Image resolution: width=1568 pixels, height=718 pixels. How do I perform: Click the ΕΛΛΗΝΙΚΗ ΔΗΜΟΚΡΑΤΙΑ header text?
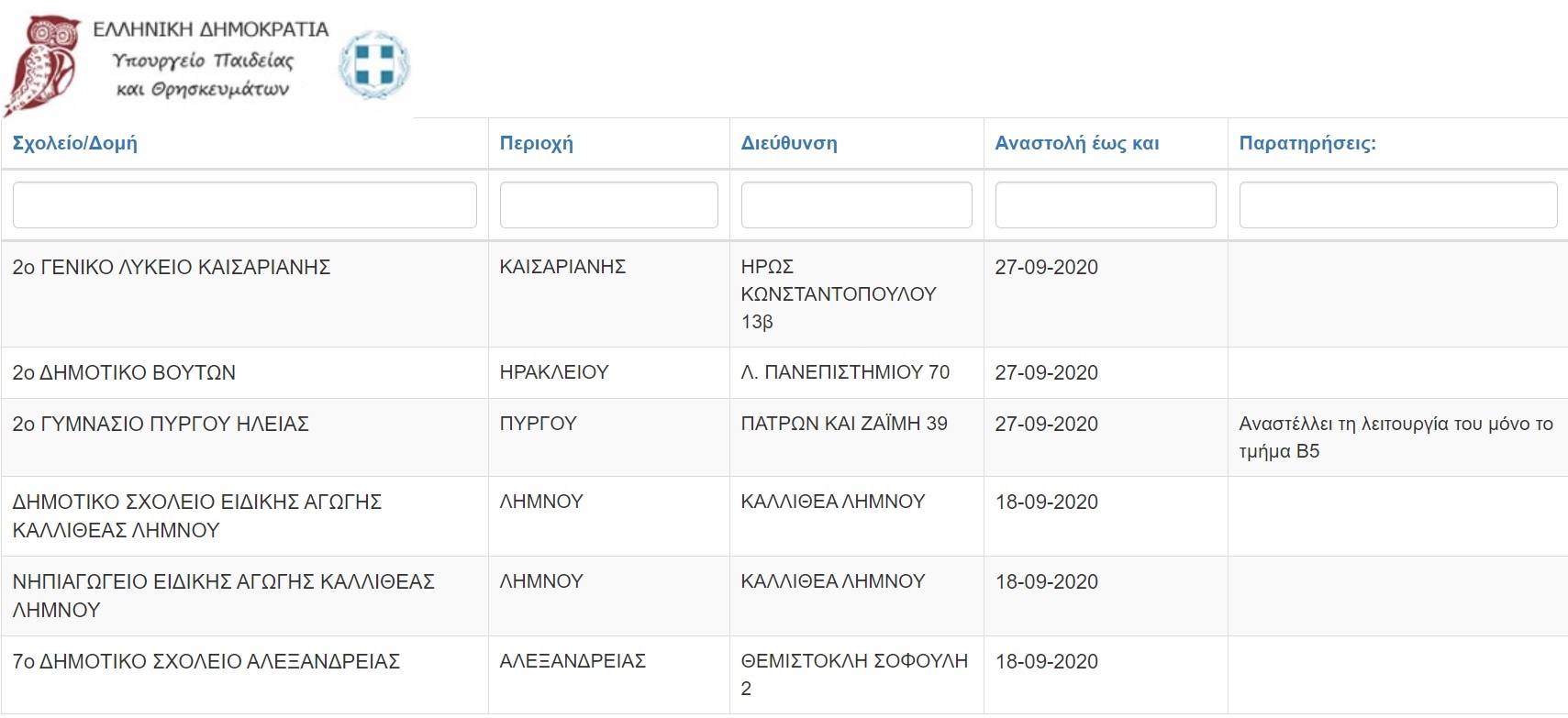211,29
